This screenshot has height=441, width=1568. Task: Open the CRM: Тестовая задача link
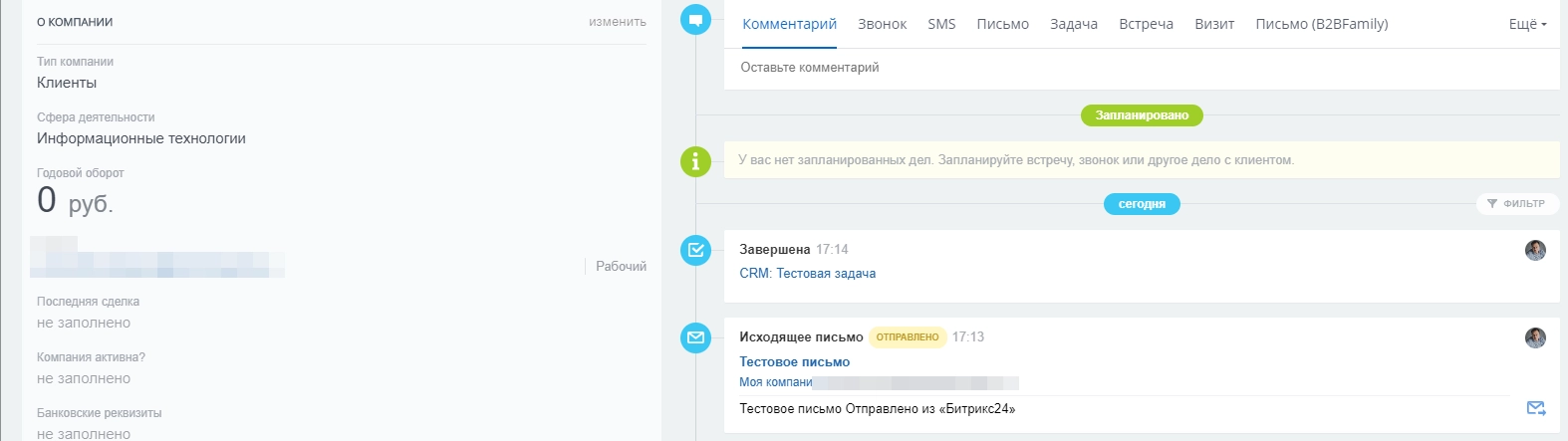point(807,274)
